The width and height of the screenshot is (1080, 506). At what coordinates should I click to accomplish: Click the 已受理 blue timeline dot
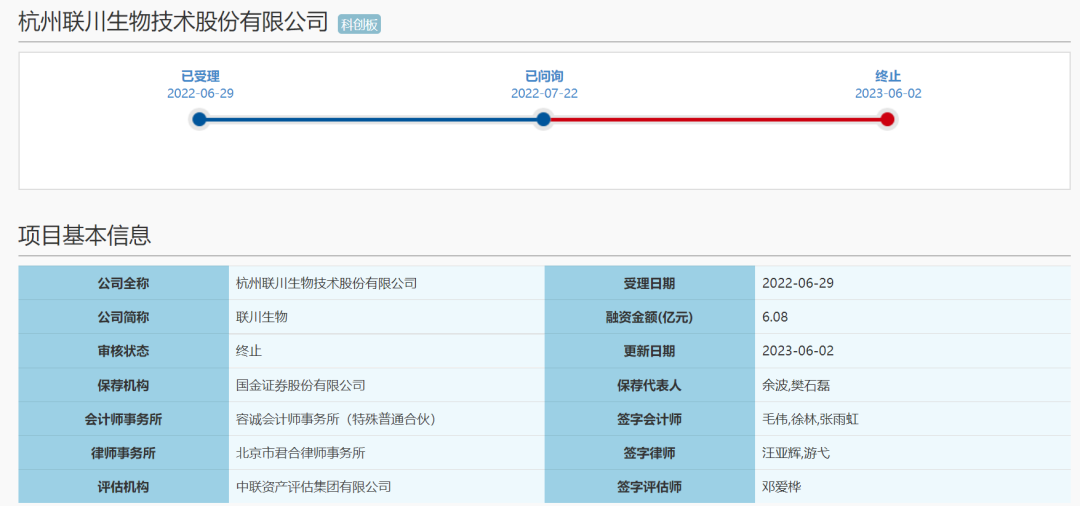[x=199, y=120]
